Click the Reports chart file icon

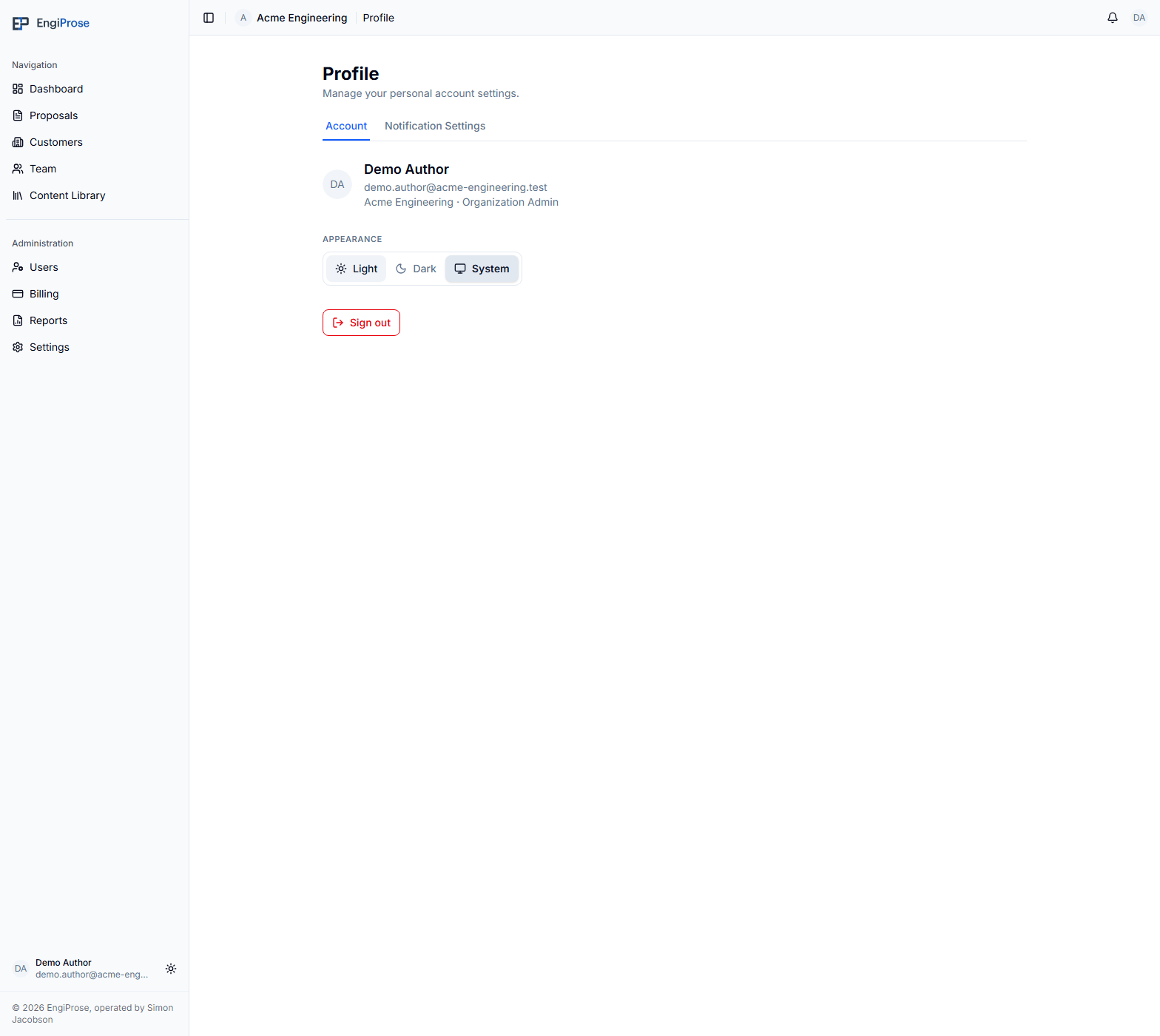[x=18, y=320]
